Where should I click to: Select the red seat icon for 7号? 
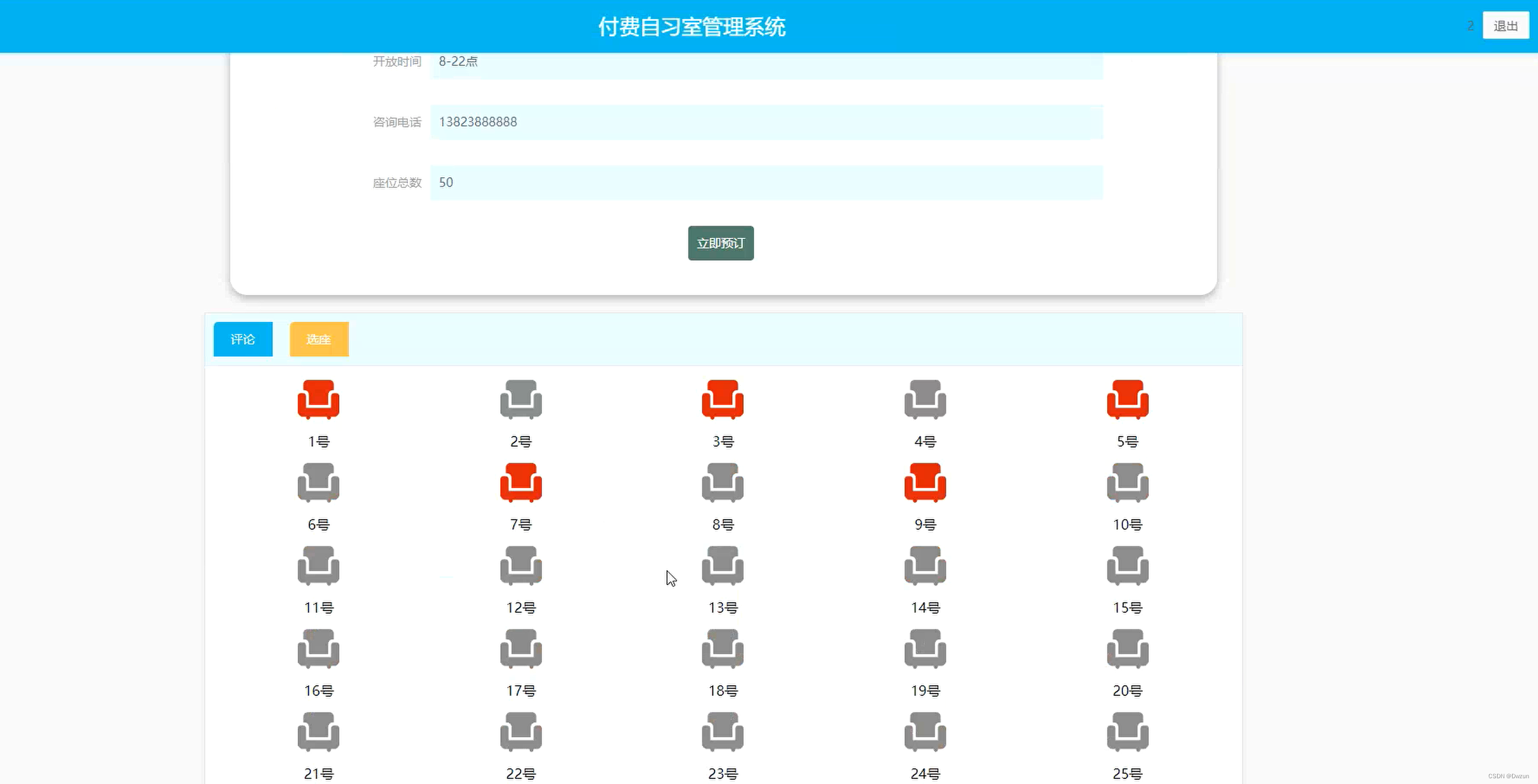521,482
